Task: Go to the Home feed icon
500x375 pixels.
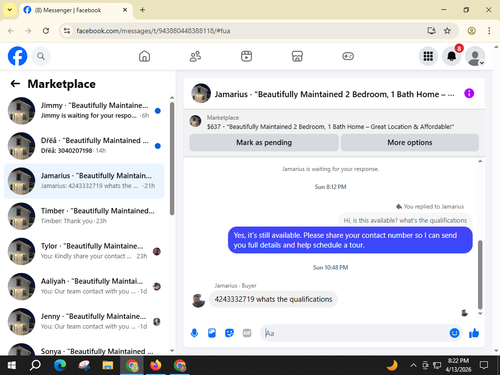Action: (x=144, y=56)
